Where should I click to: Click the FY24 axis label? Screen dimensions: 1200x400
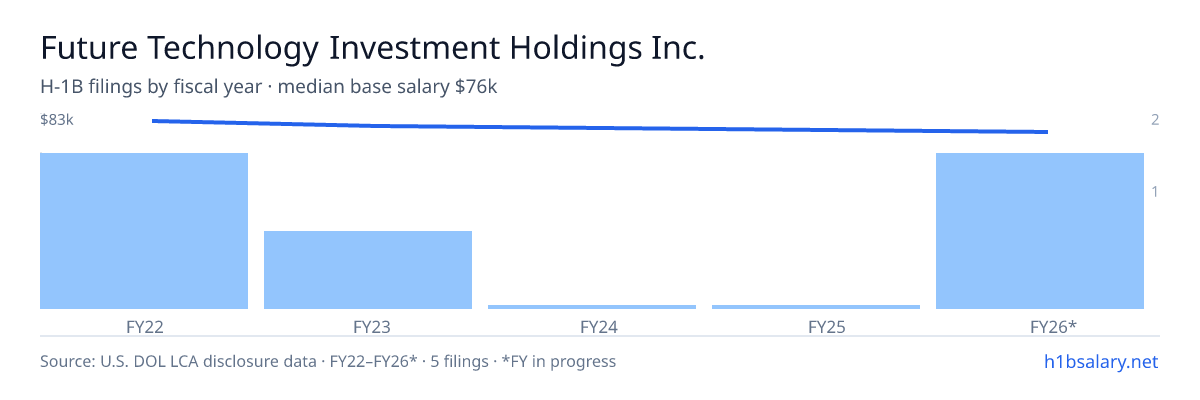[x=592, y=326]
